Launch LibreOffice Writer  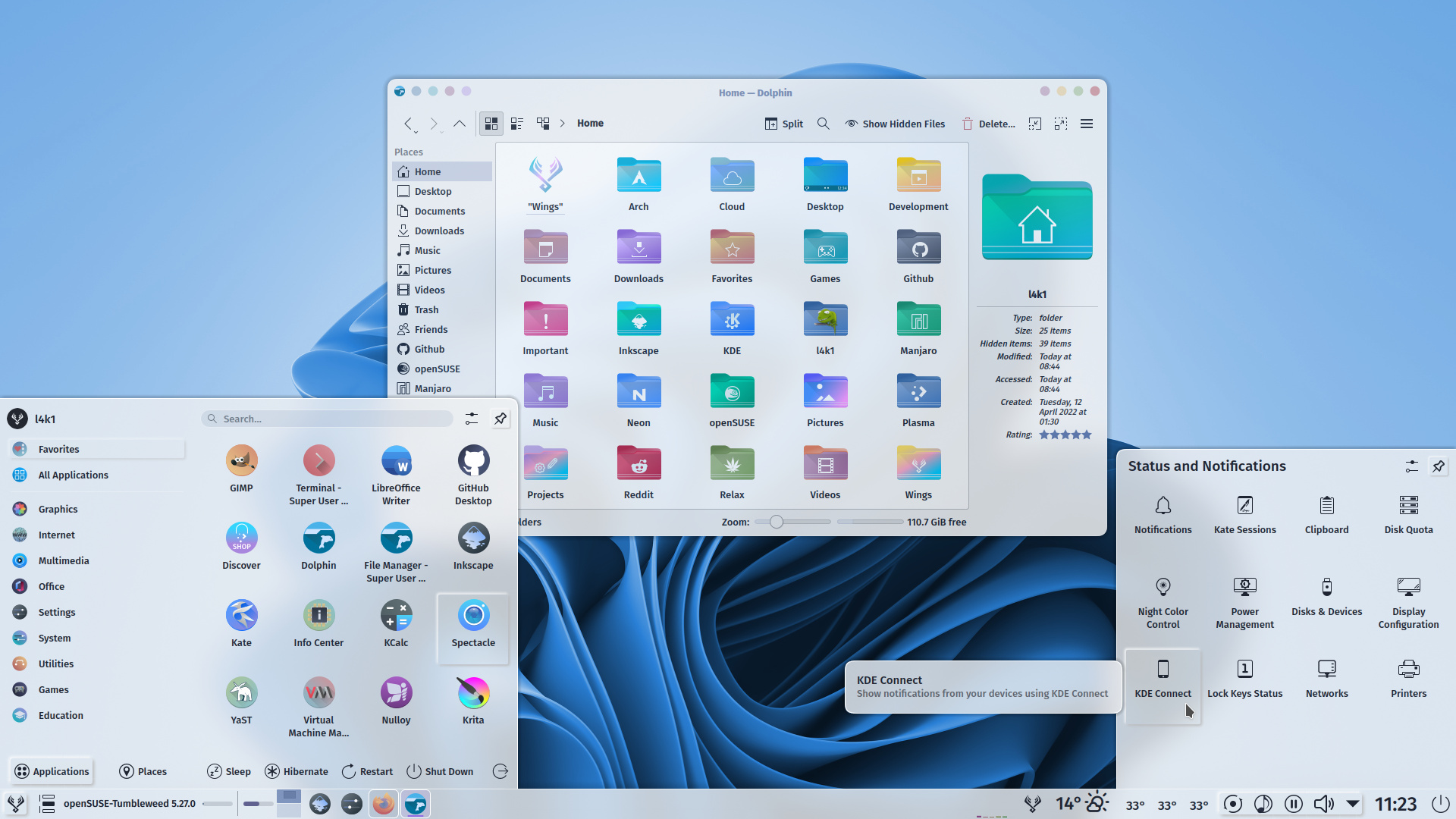click(396, 475)
